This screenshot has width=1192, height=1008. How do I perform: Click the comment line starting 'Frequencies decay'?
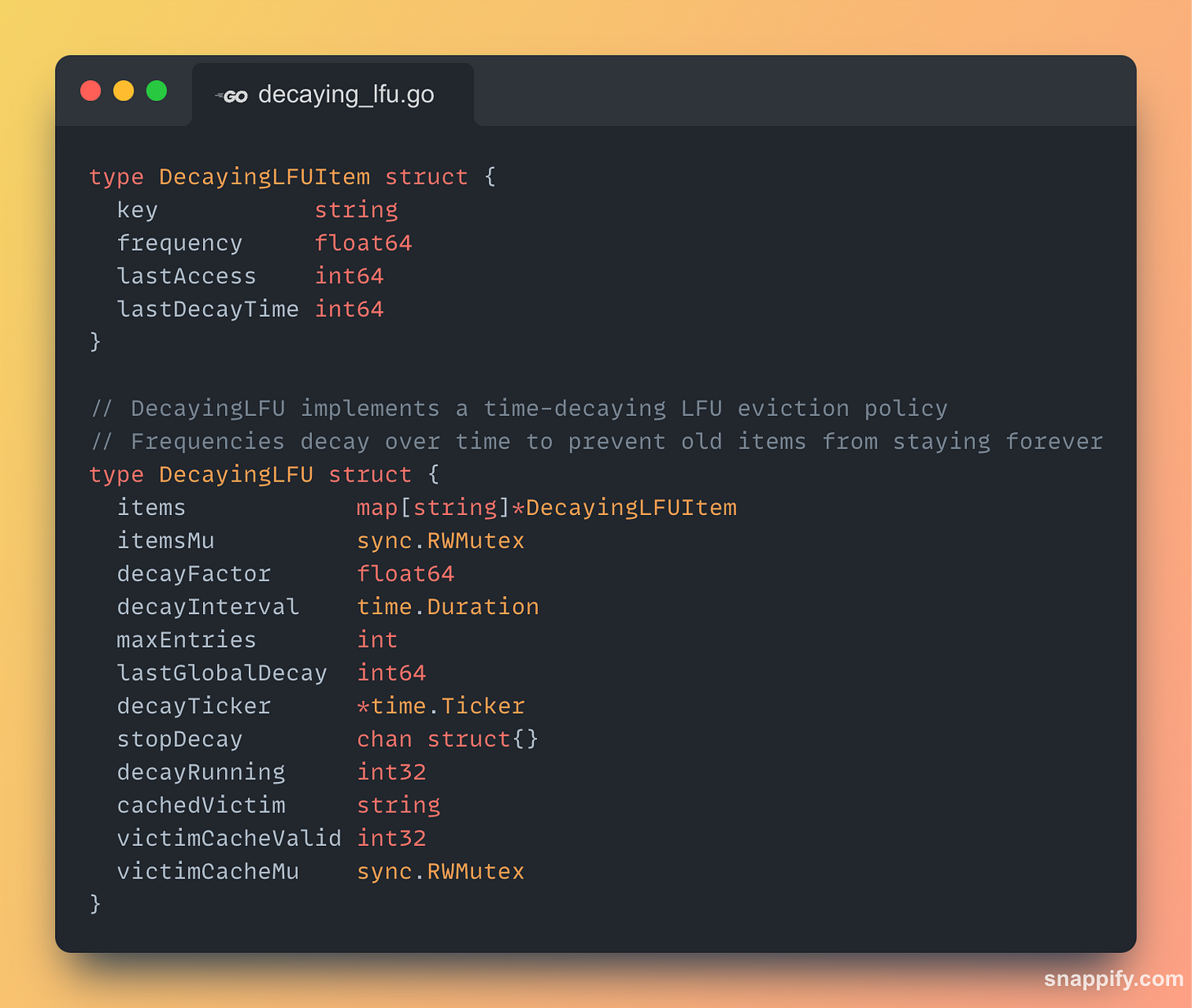pos(597,441)
